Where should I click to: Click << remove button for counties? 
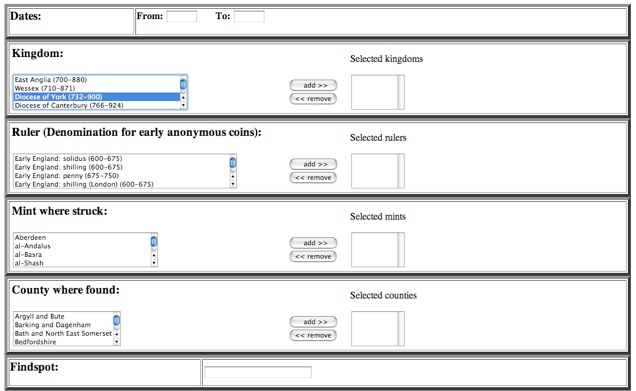pyautogui.click(x=313, y=335)
